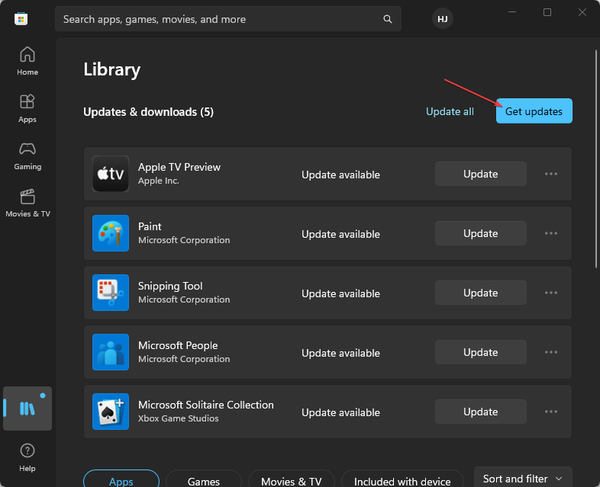Image resolution: width=600 pixels, height=487 pixels.
Task: Click the Paint title text
Action: click(150, 226)
